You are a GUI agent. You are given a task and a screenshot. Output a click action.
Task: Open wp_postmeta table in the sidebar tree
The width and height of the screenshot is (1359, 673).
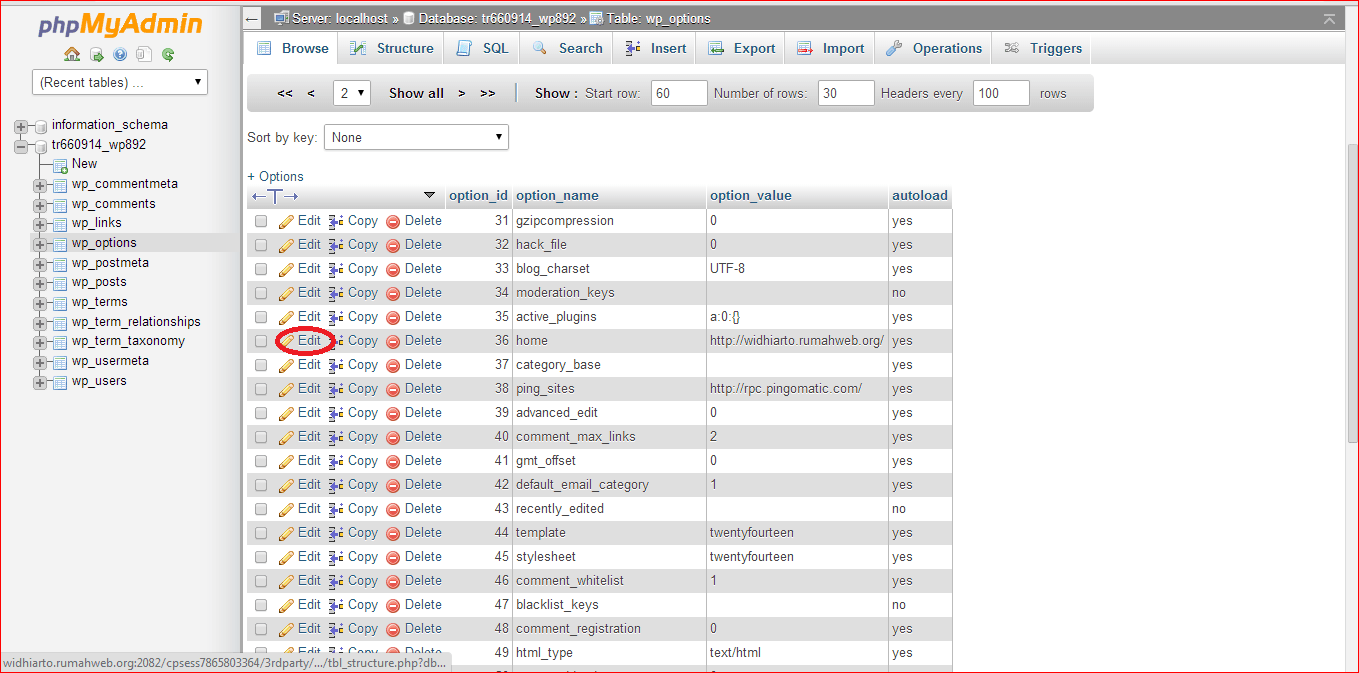pos(110,263)
